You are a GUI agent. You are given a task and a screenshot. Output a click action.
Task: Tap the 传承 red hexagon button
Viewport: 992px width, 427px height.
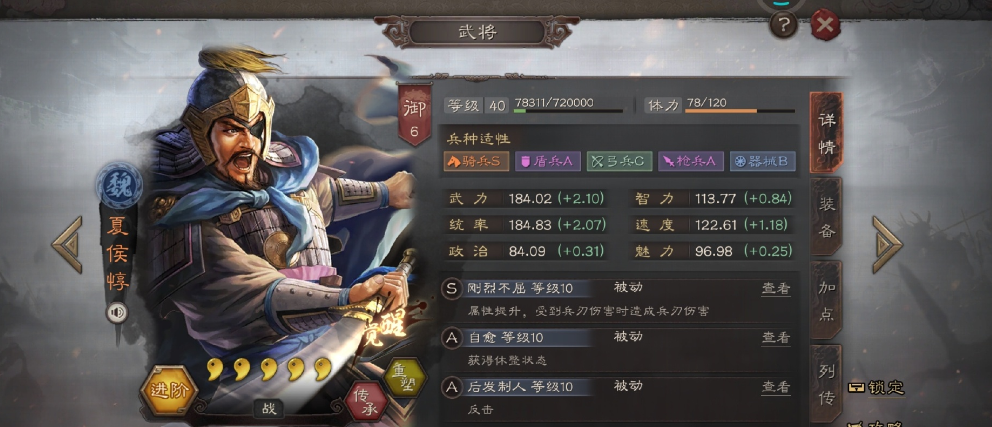pos(368,402)
